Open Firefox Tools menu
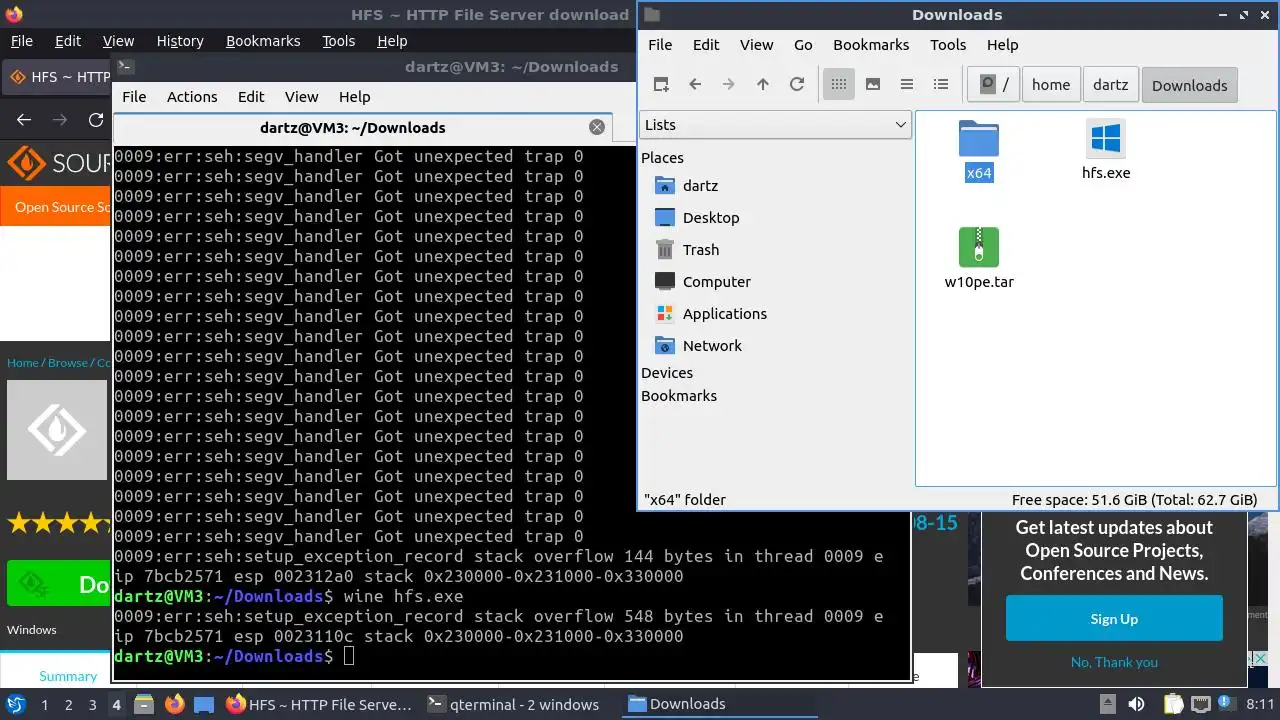1280x720 pixels. click(x=338, y=41)
